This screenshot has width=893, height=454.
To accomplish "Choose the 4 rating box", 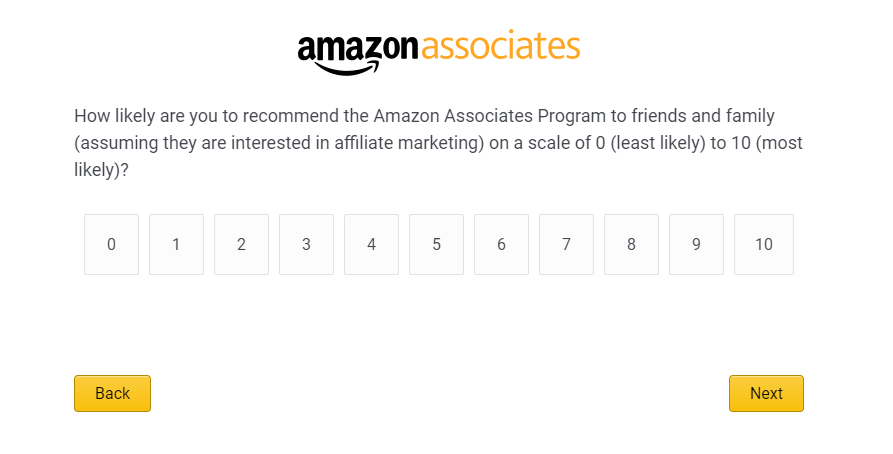I will click(x=371, y=244).
